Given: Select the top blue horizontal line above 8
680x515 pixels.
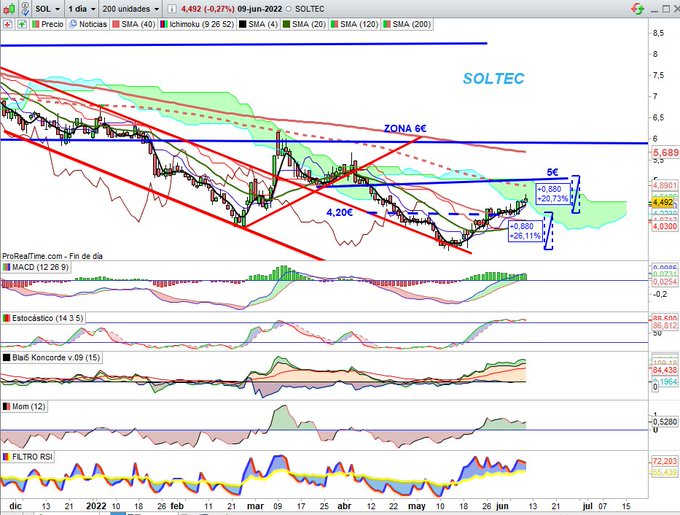Looking at the screenshot, I should click(x=244, y=44).
